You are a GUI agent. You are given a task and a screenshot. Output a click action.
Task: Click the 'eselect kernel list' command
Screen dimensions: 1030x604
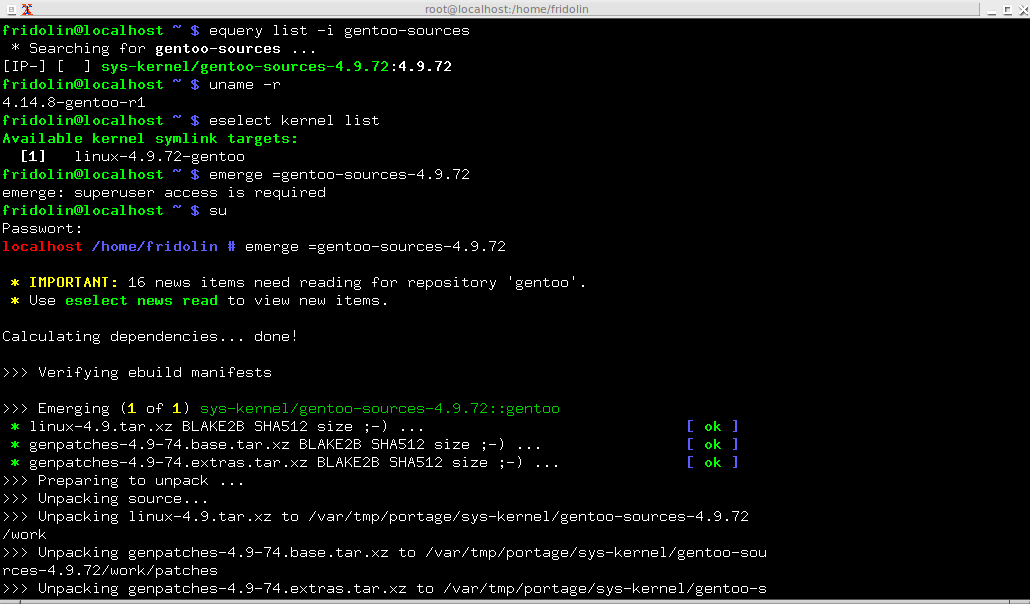[294, 121]
